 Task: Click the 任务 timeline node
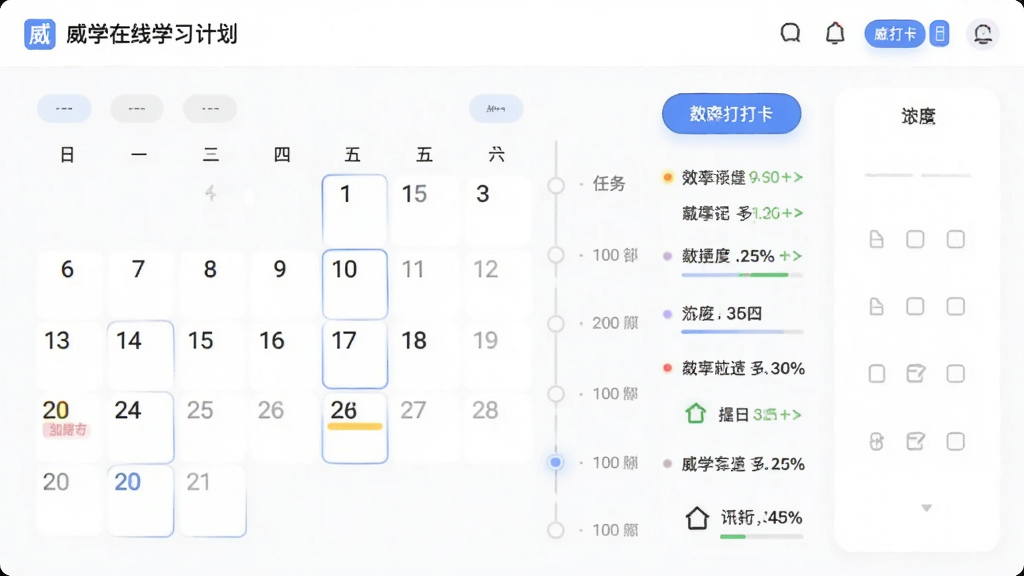[x=556, y=185]
